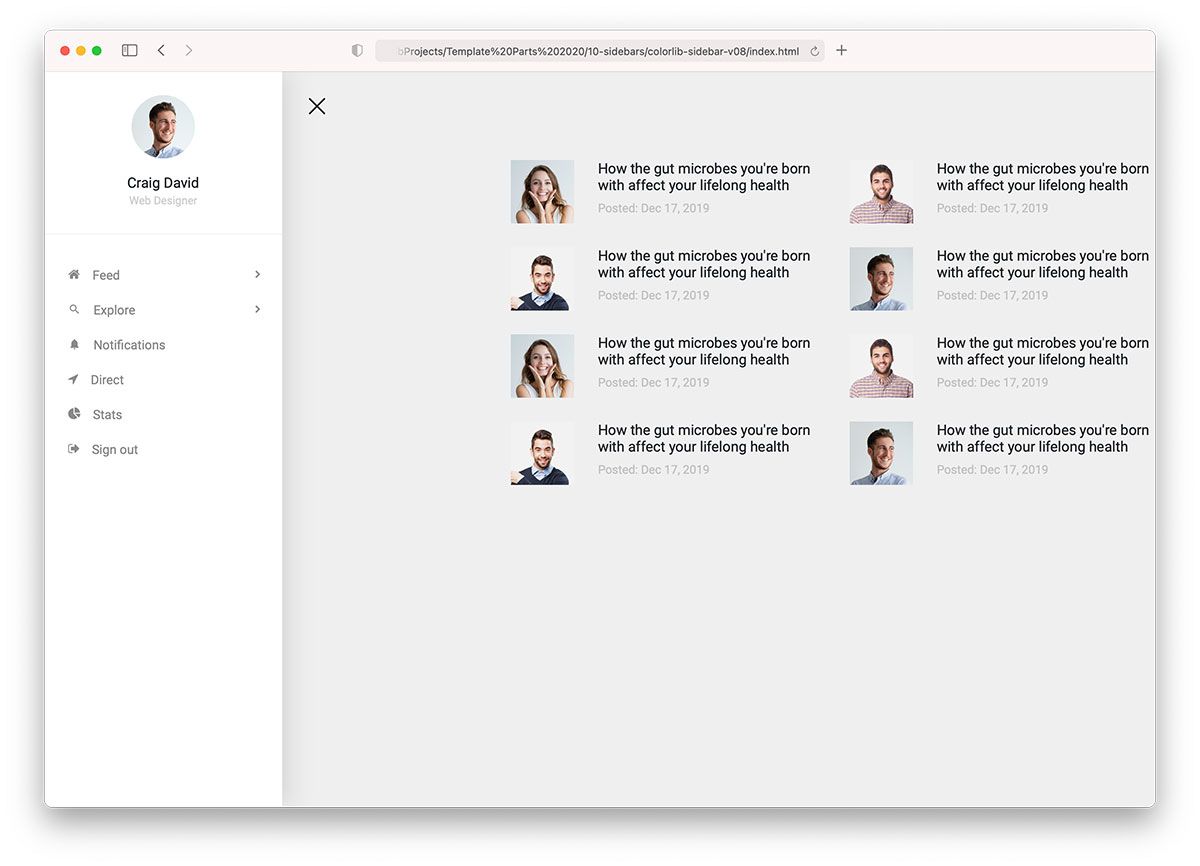Open fourth-row bearded man thumbnail, left column
This screenshot has height=866, width=1200.
tap(542, 453)
